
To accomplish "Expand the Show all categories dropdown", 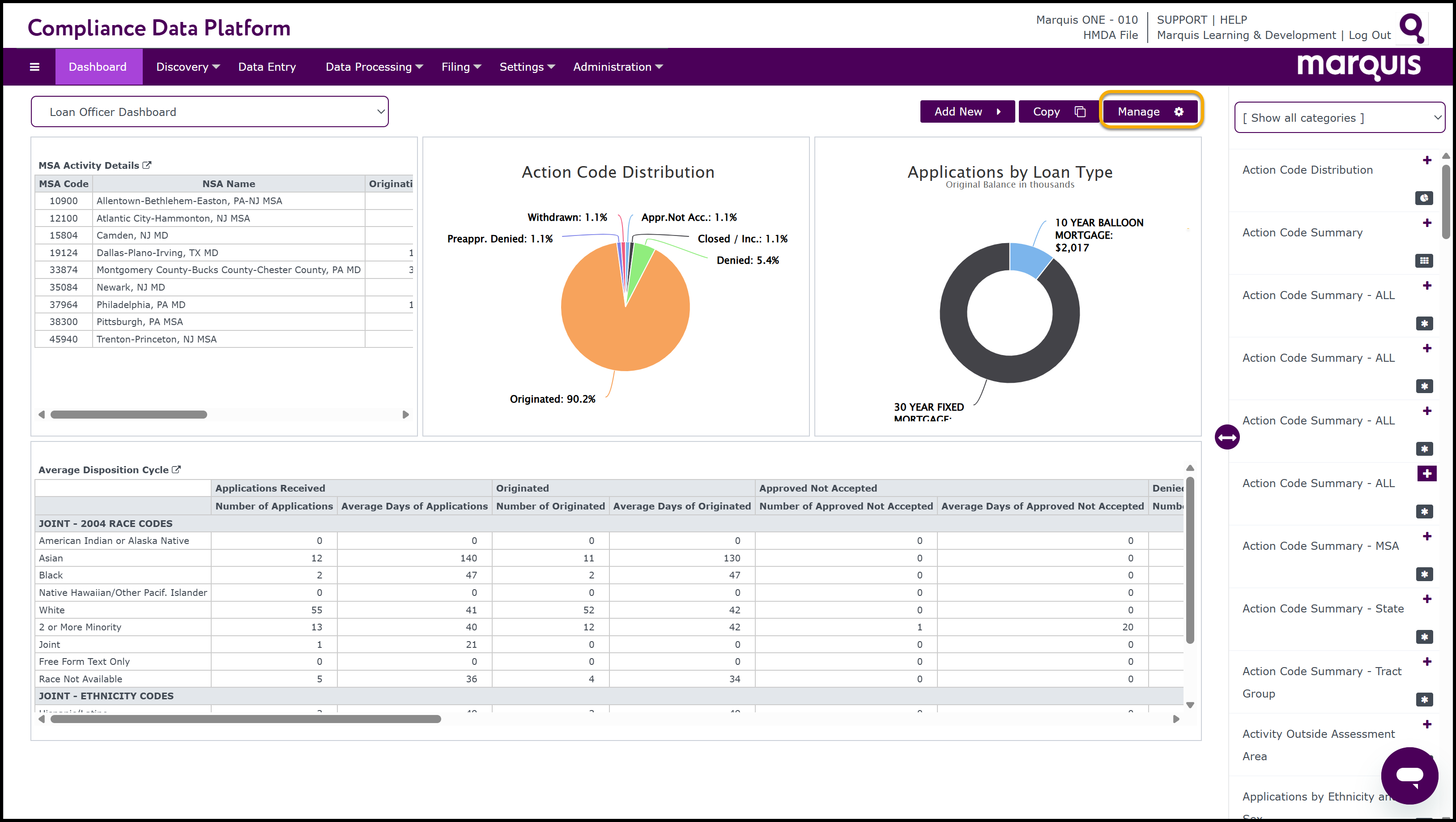I will pos(1339,118).
